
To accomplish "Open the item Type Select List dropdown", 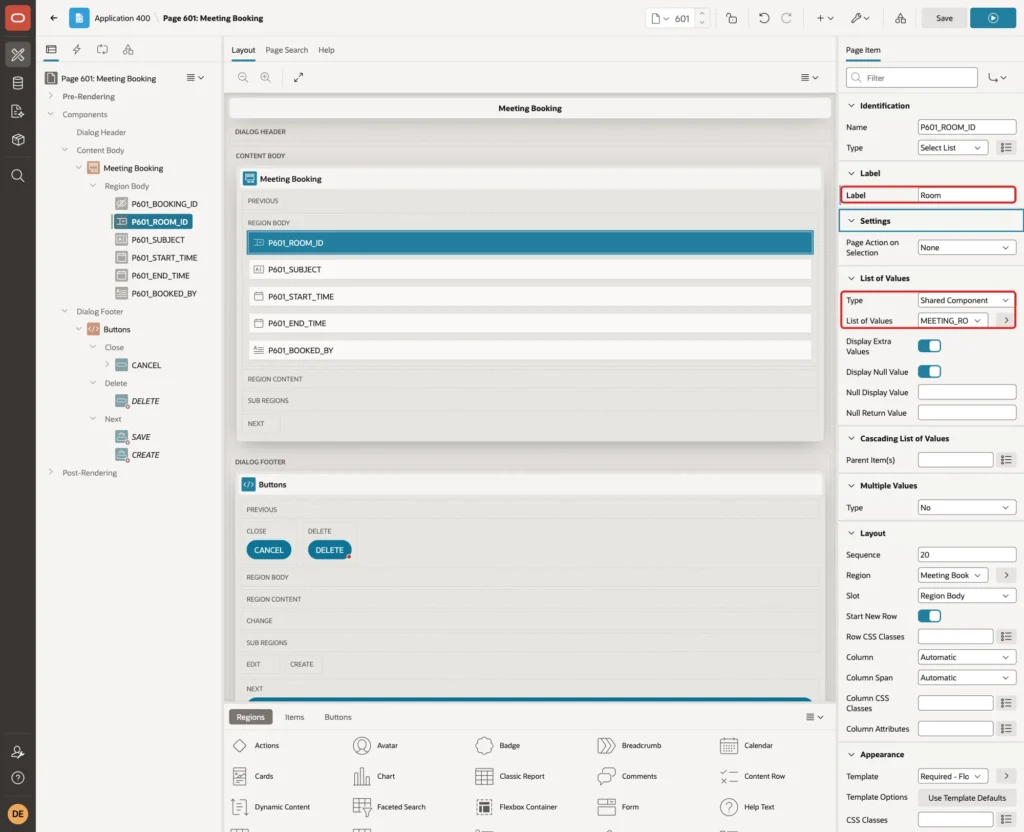I will [952, 148].
